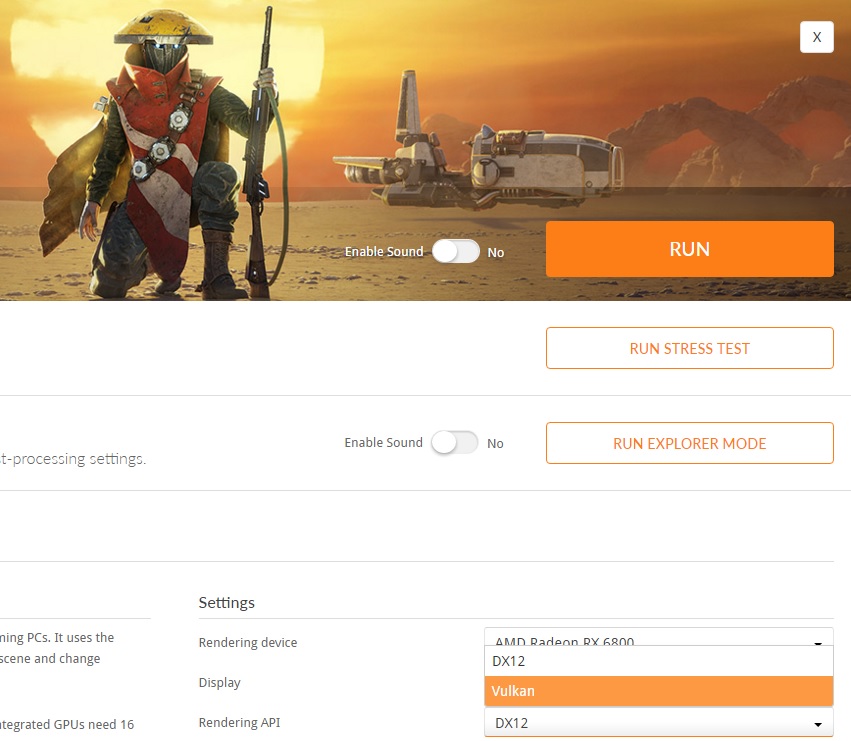The image size is (851, 741).
Task: Click the Rendering API dropdown arrow
Action: (x=817, y=724)
